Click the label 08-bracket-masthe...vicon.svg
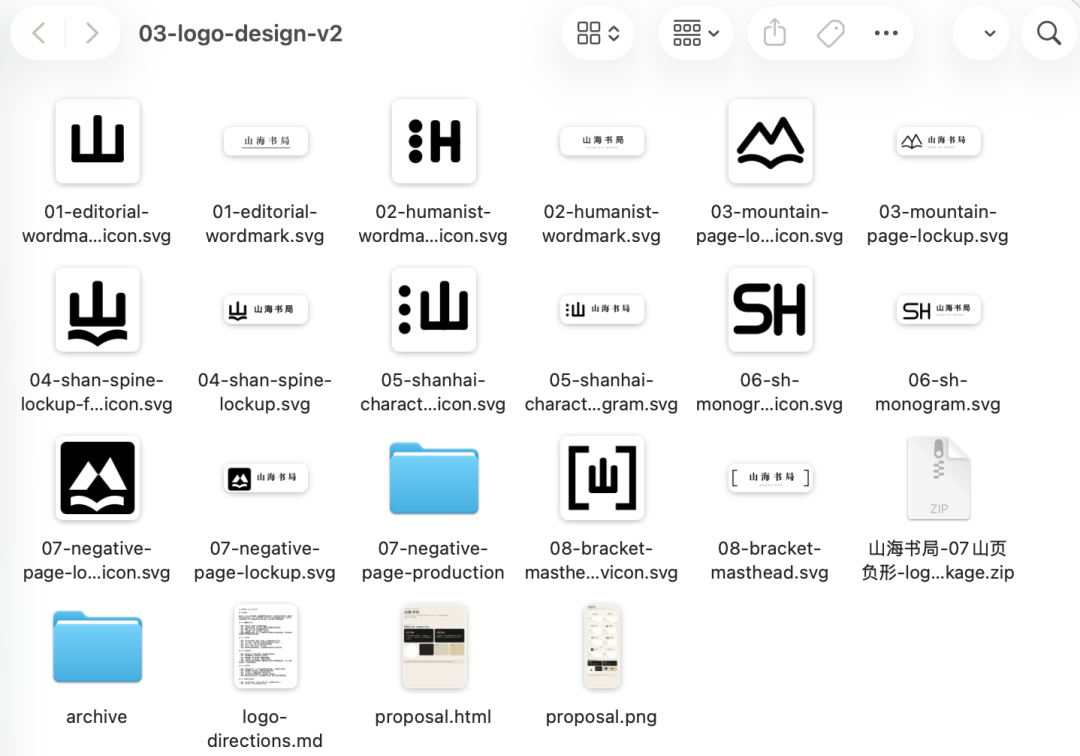This screenshot has height=756, width=1080. (x=601, y=560)
